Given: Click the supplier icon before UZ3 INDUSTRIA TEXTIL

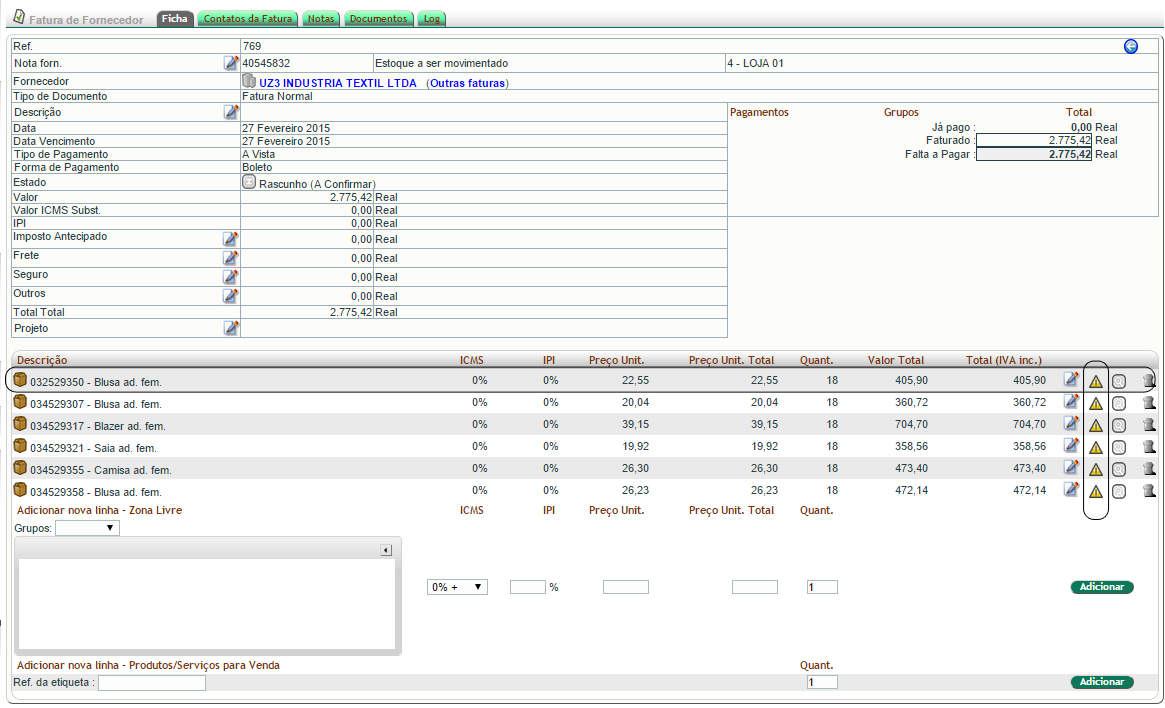Looking at the screenshot, I should (x=249, y=81).
